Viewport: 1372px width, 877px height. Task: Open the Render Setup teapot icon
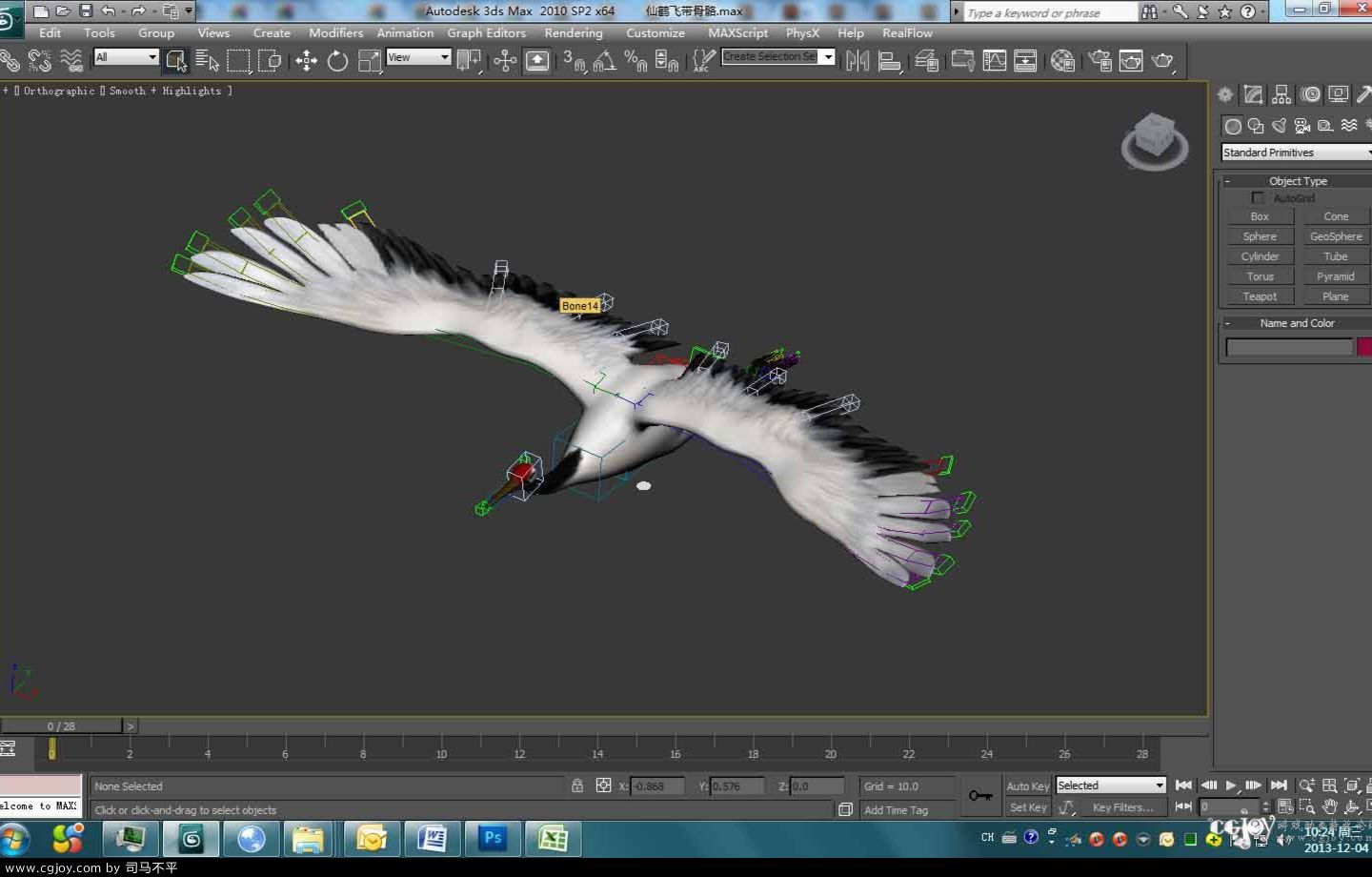1100,61
